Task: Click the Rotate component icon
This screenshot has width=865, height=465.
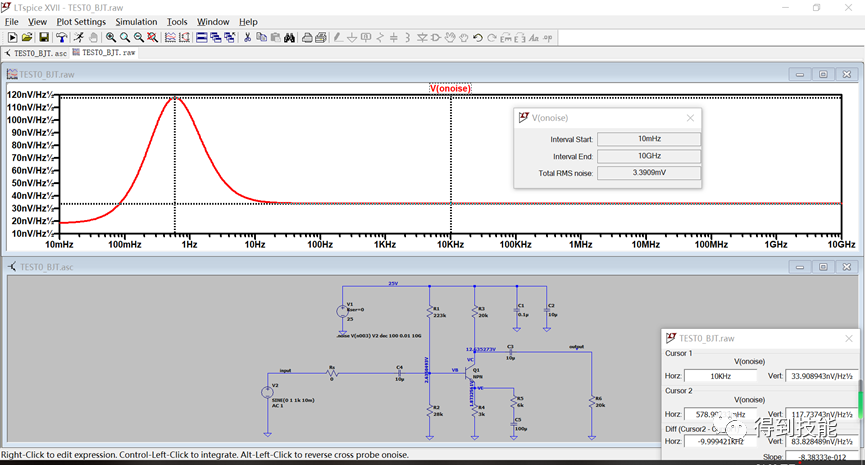Action: [506, 38]
